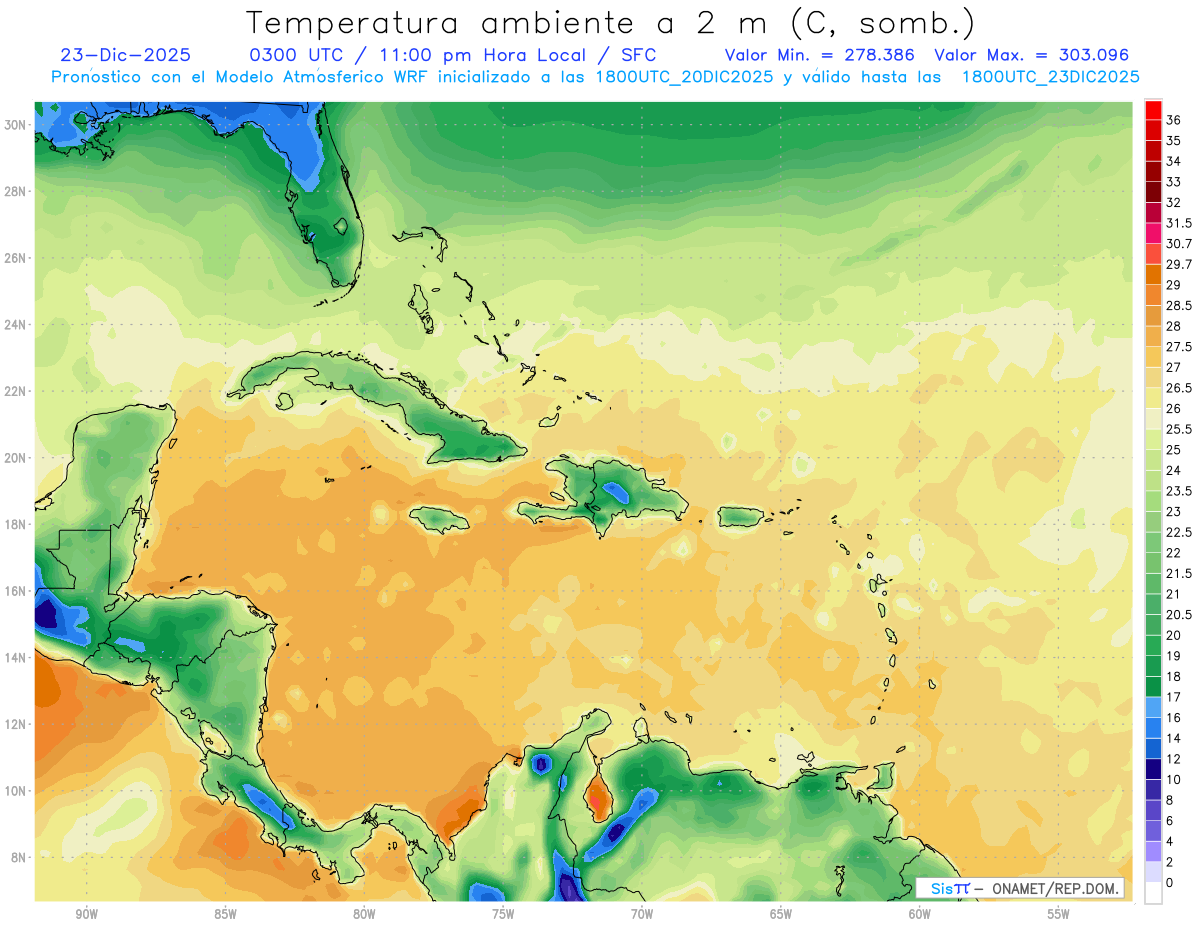The height and width of the screenshot is (927, 1200).
Task: Click the legend value '21.5'
Action: [x=1179, y=574]
